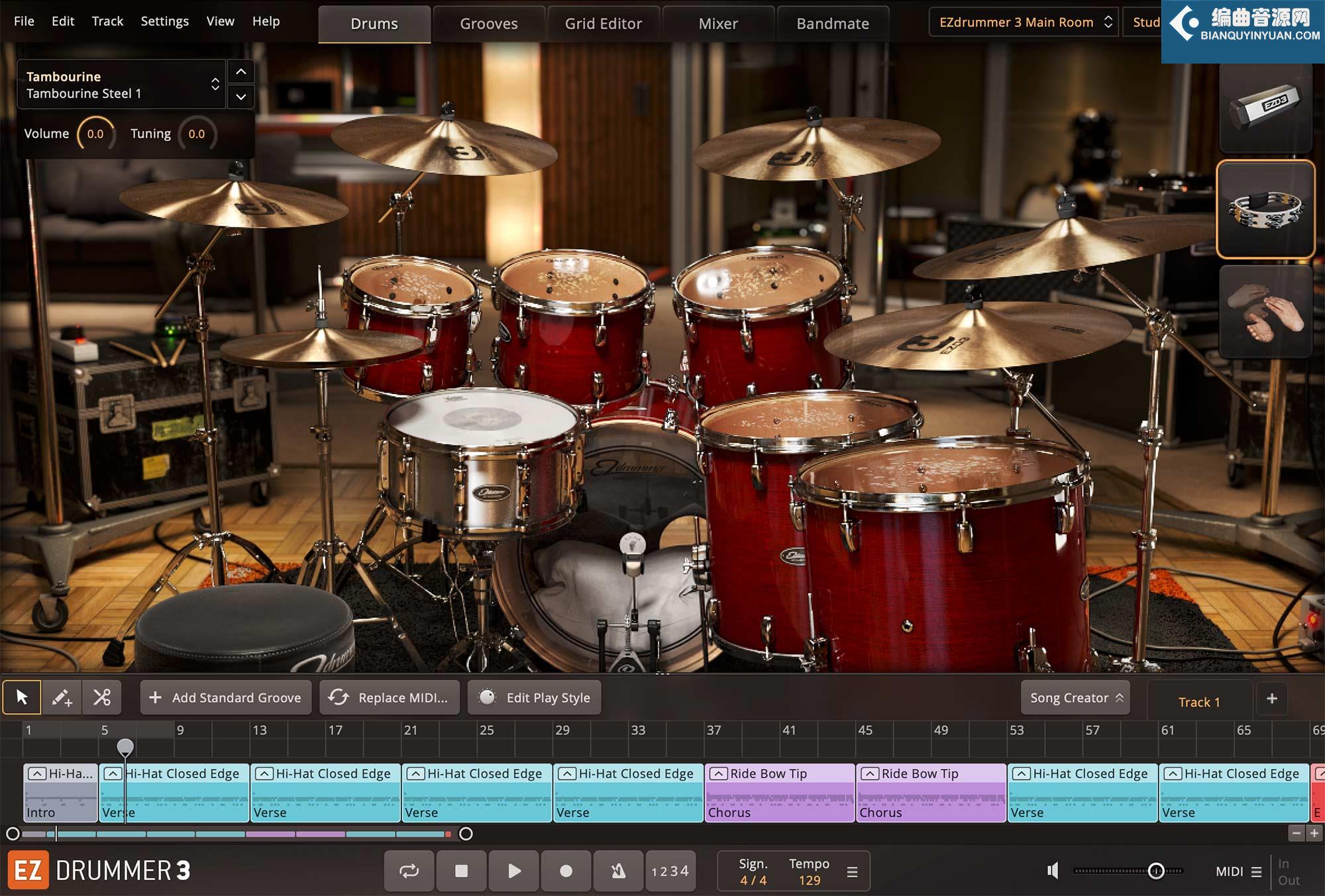Toggle the metronome click

tap(618, 871)
